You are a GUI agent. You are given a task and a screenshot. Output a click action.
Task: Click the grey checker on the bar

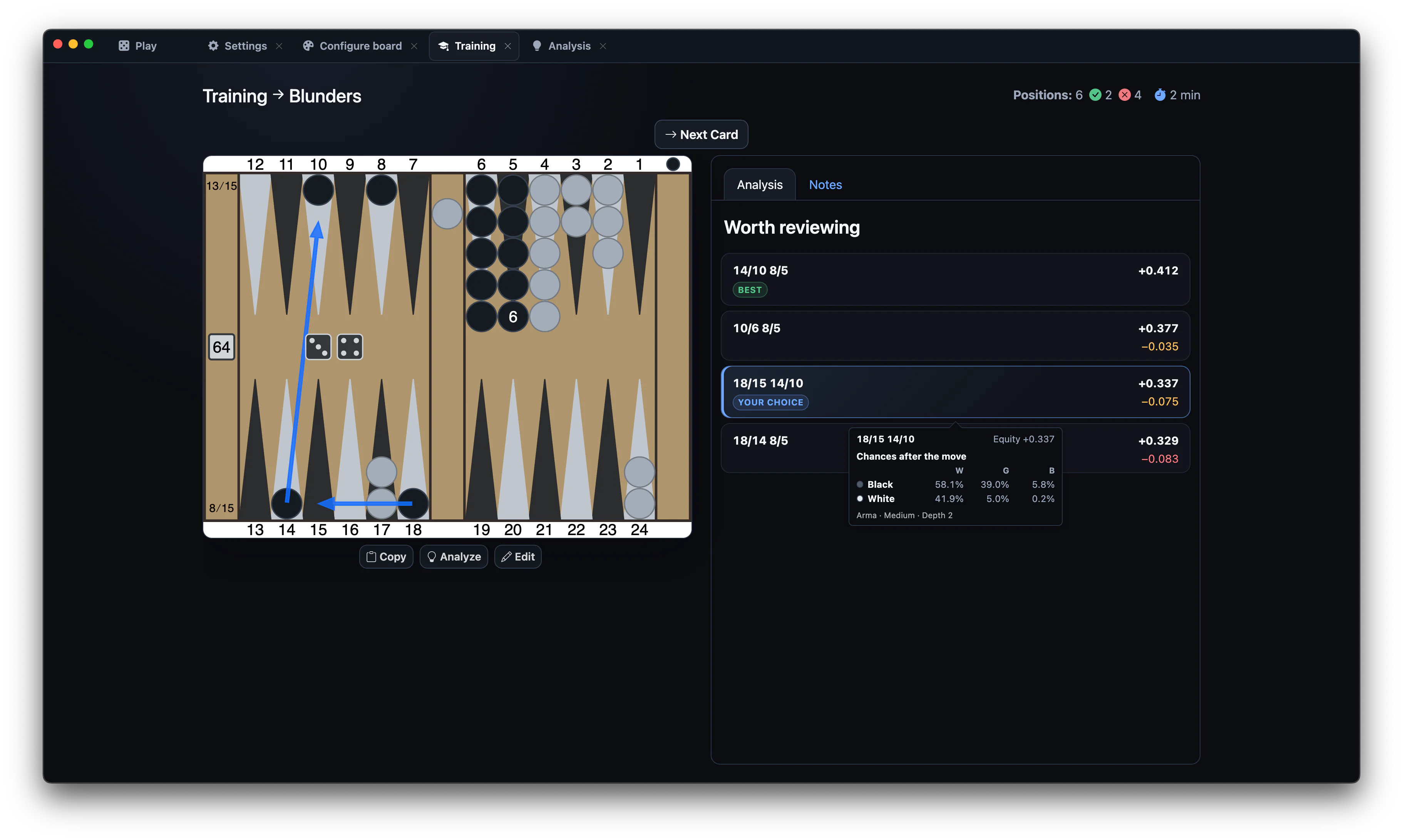447,214
